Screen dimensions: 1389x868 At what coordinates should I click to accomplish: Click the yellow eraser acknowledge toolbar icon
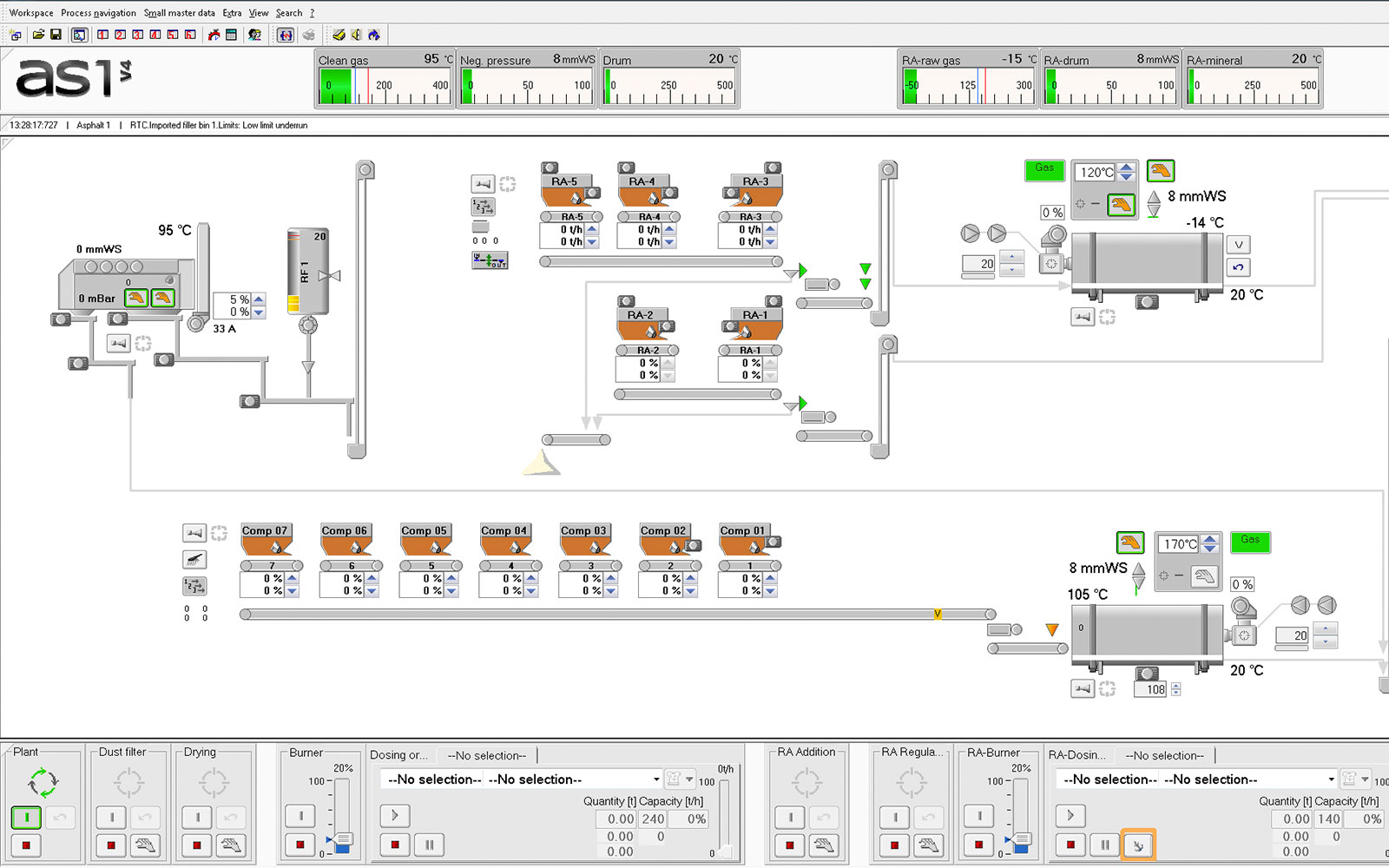[x=339, y=35]
